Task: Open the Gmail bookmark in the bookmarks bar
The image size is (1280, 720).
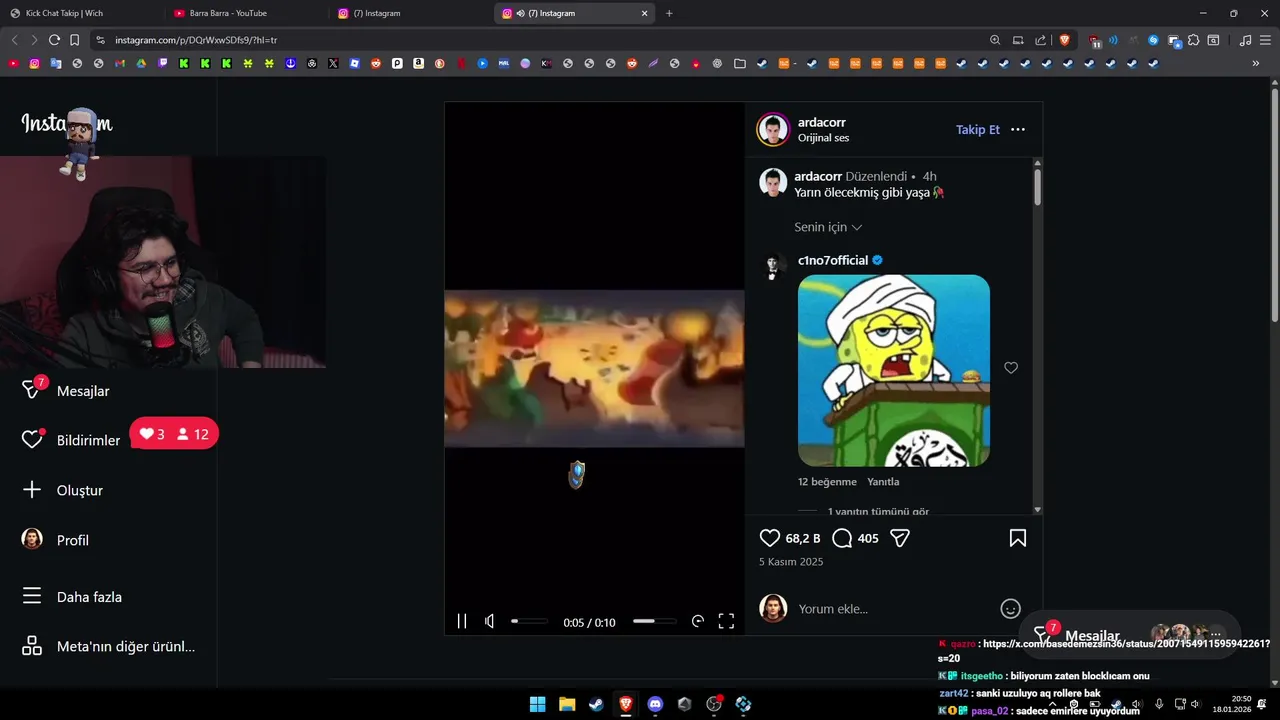Action: click(120, 63)
